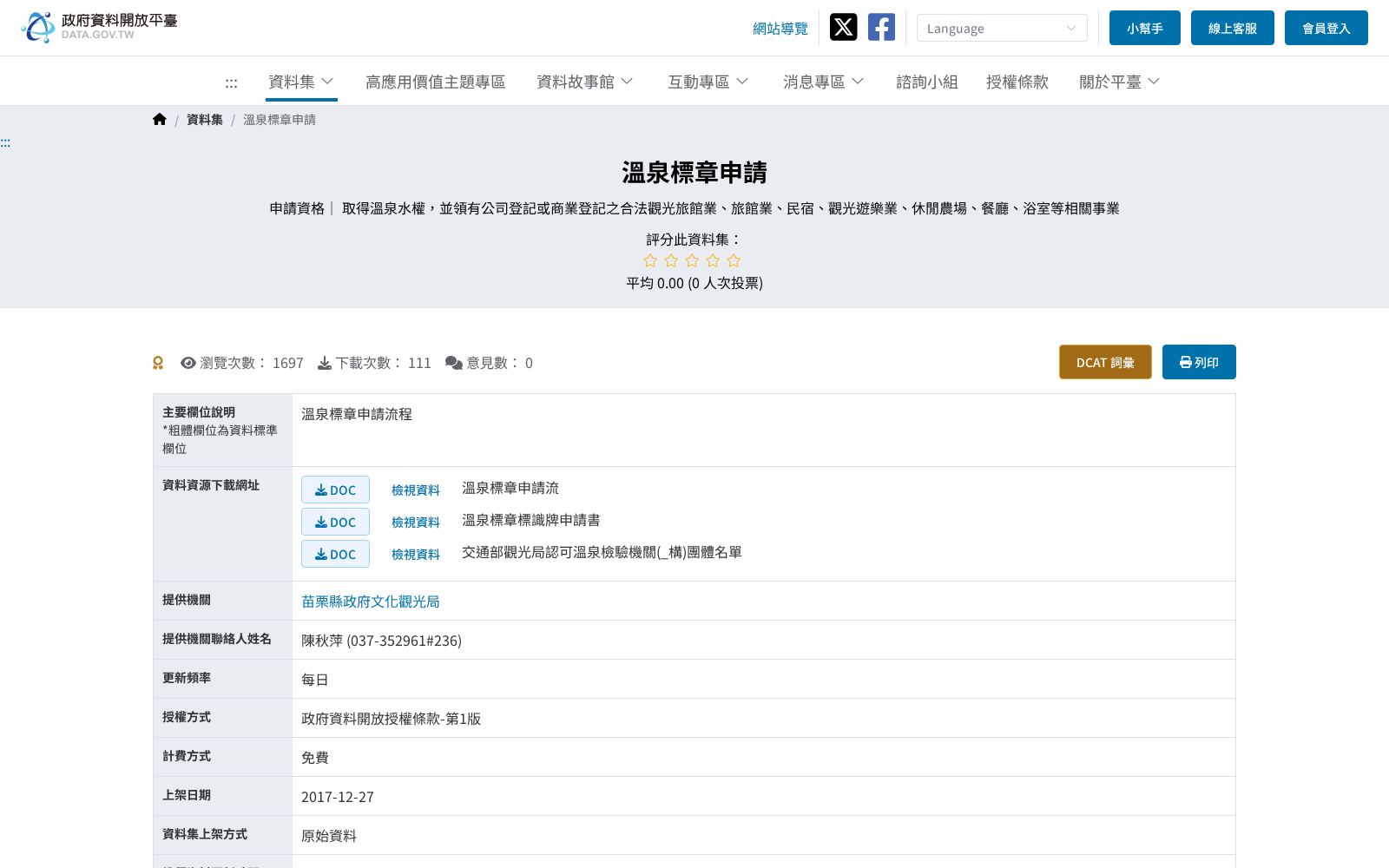Click 檢視資料 for 交通部觀光局認可溫泉檢驗機關名單

tap(416, 555)
